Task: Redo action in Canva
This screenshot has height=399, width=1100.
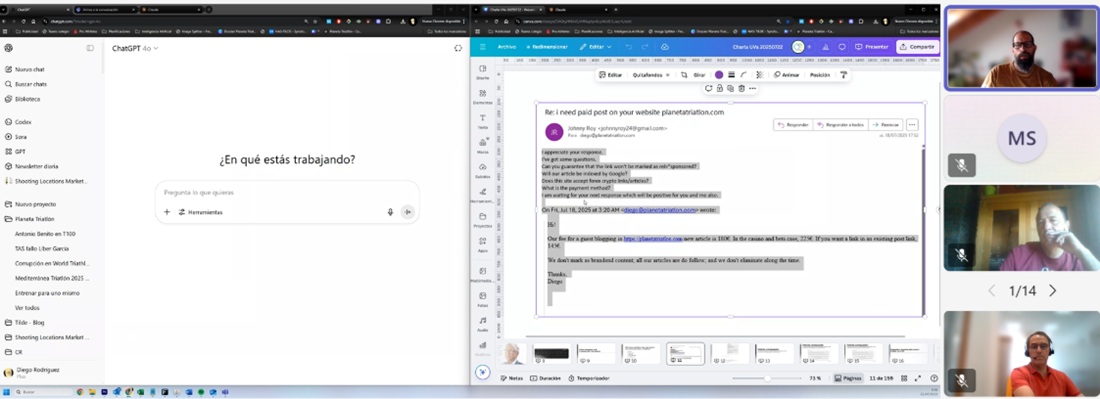Action: tap(646, 47)
